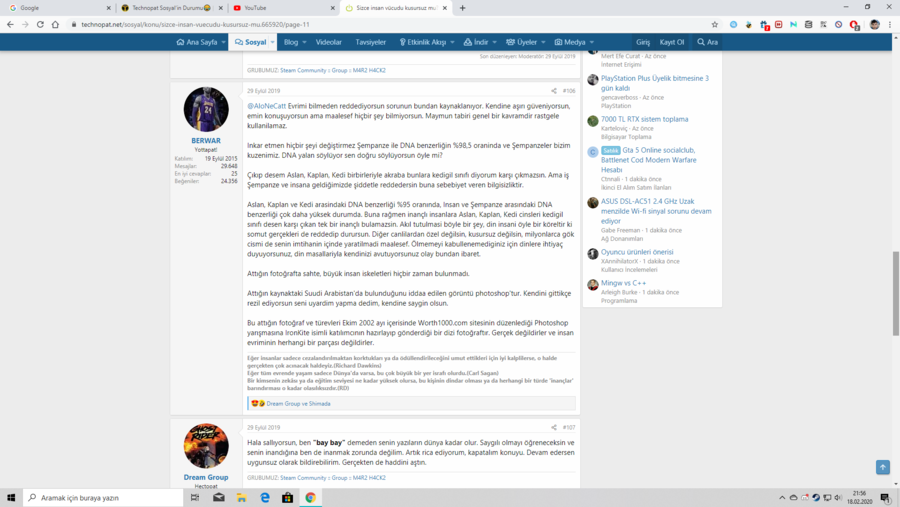
Task: Click the green N extension icon
Action: point(793,25)
